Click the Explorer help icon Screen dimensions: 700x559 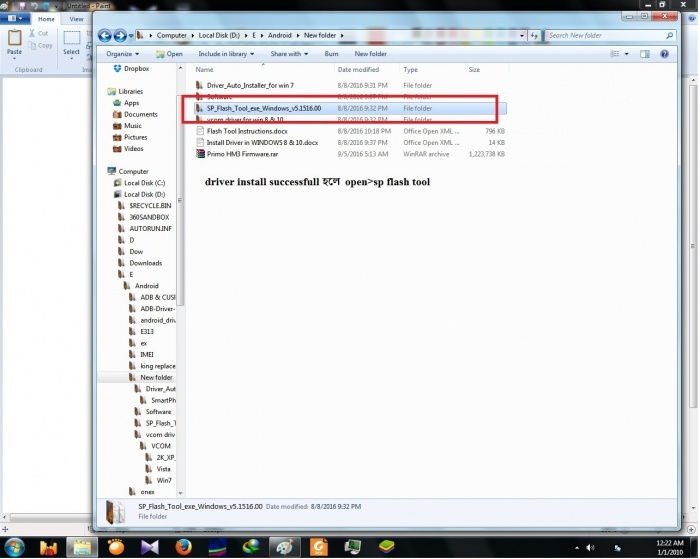[x=664, y=54]
